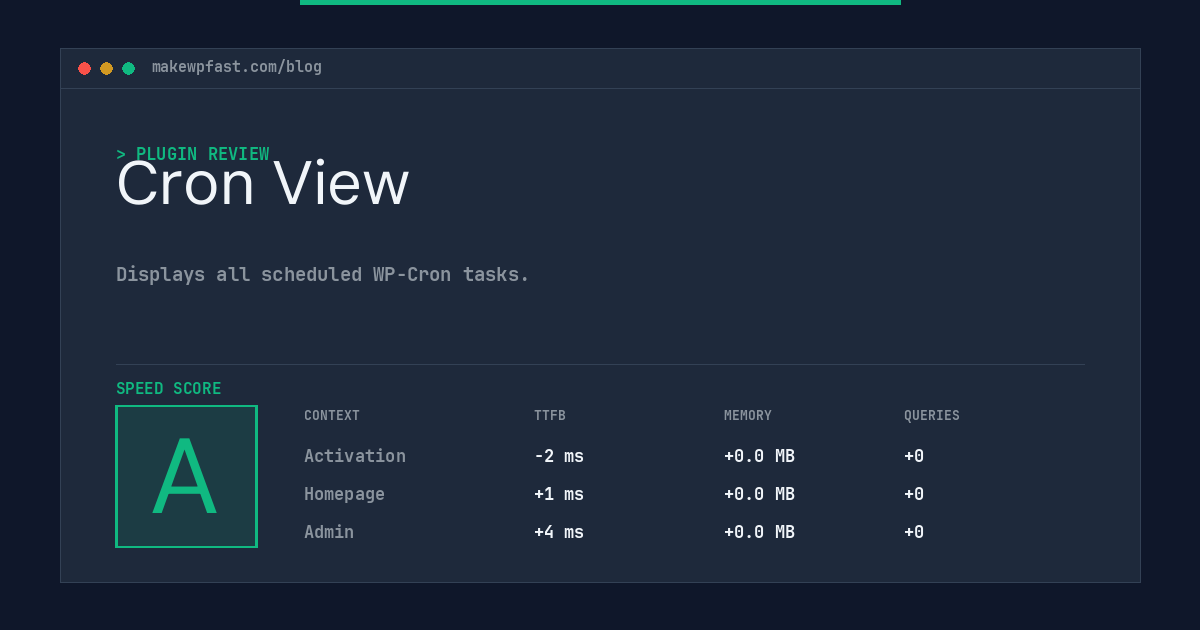
Task: Click the Admin memory value '+0.0 MB'
Action: 759,532
